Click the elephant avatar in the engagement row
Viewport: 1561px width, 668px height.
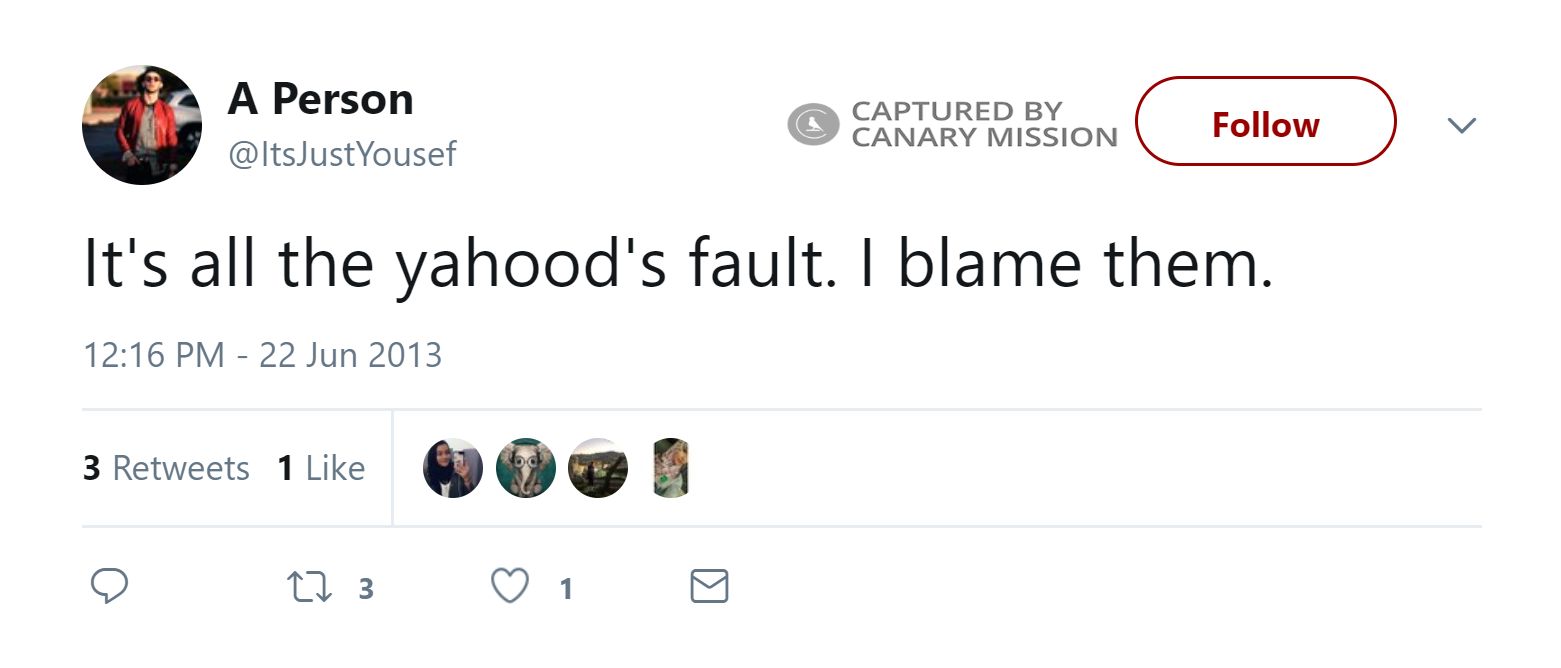click(x=526, y=468)
